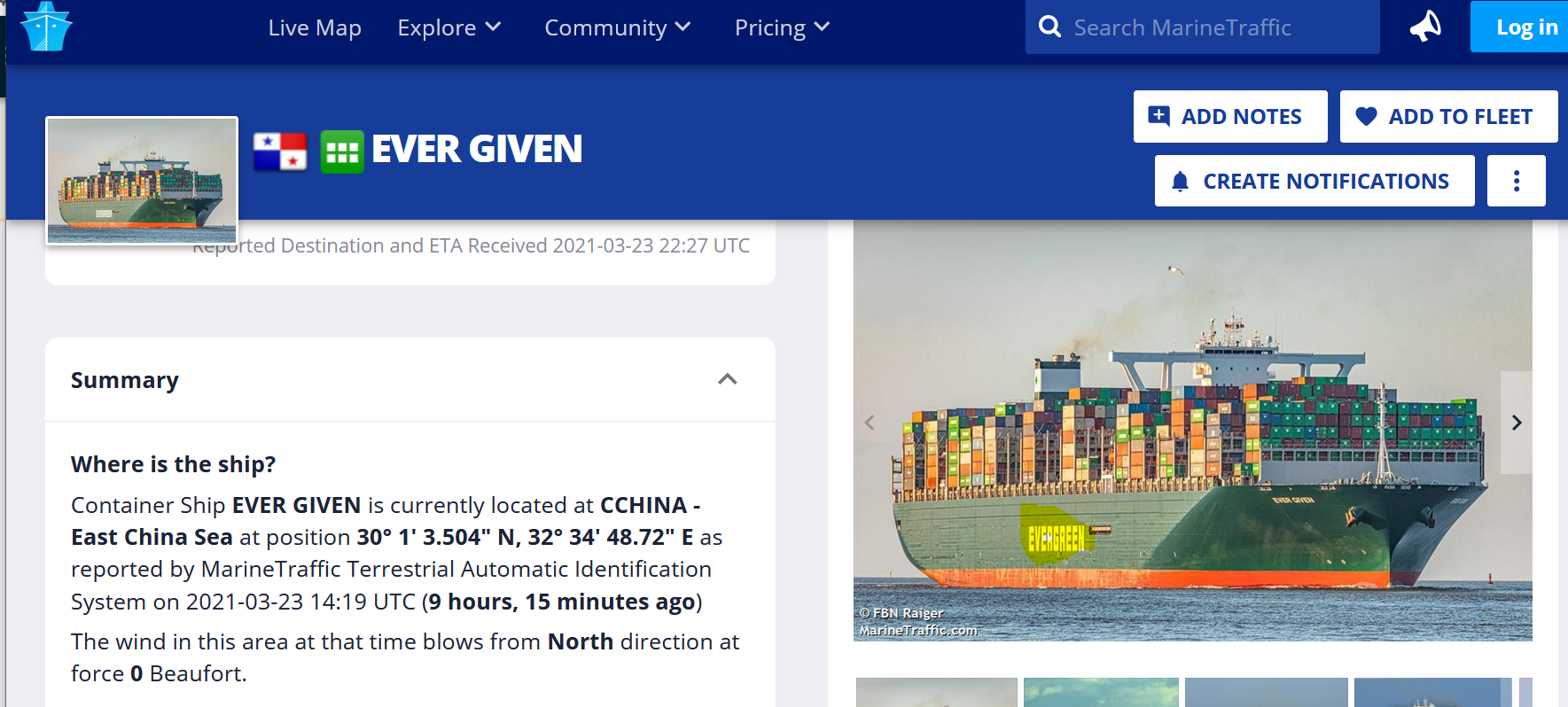Open the Pricing dropdown menu
Viewport: 1568px width, 707px height.
[783, 27]
